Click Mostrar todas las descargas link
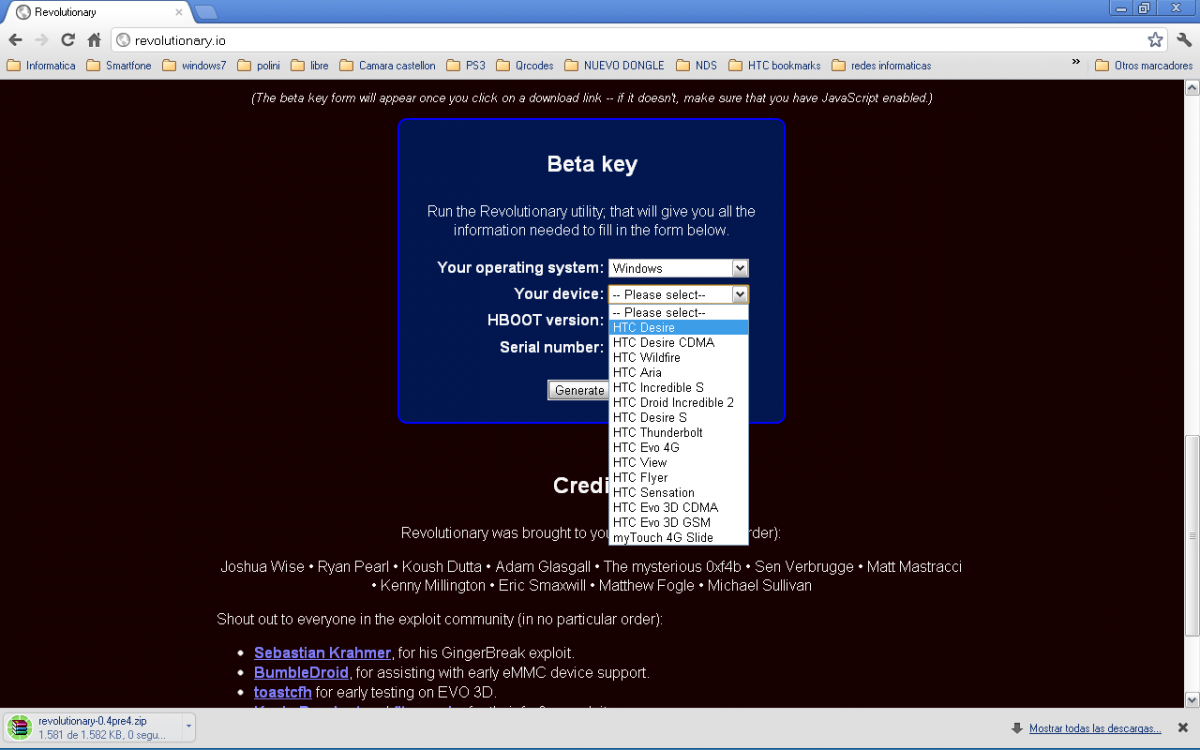Image resolution: width=1200 pixels, height=750 pixels. (1095, 728)
